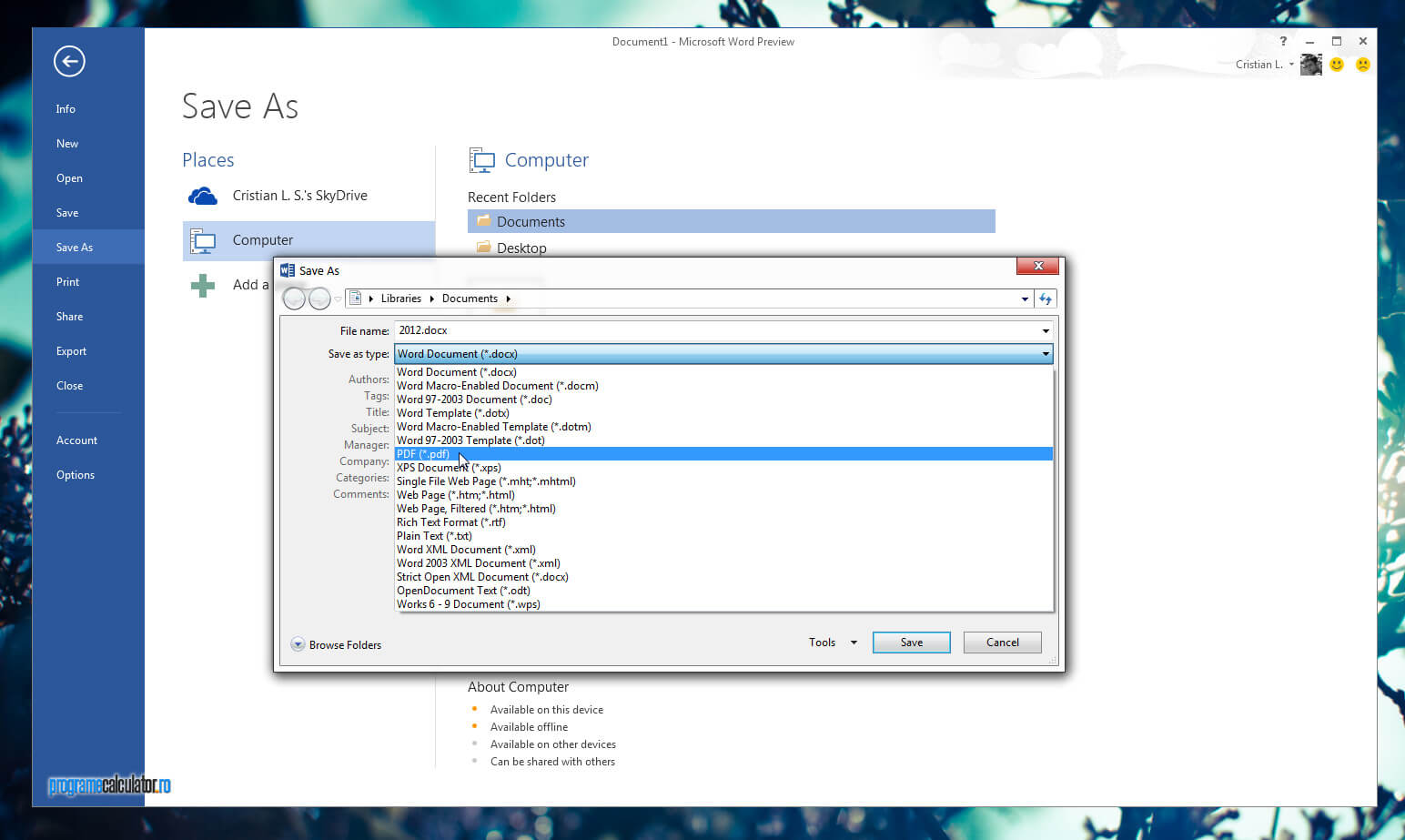This screenshot has height=840, width=1405.
Task: Select Word Macro-Enabled Document (*.docm)
Action: pos(723,386)
